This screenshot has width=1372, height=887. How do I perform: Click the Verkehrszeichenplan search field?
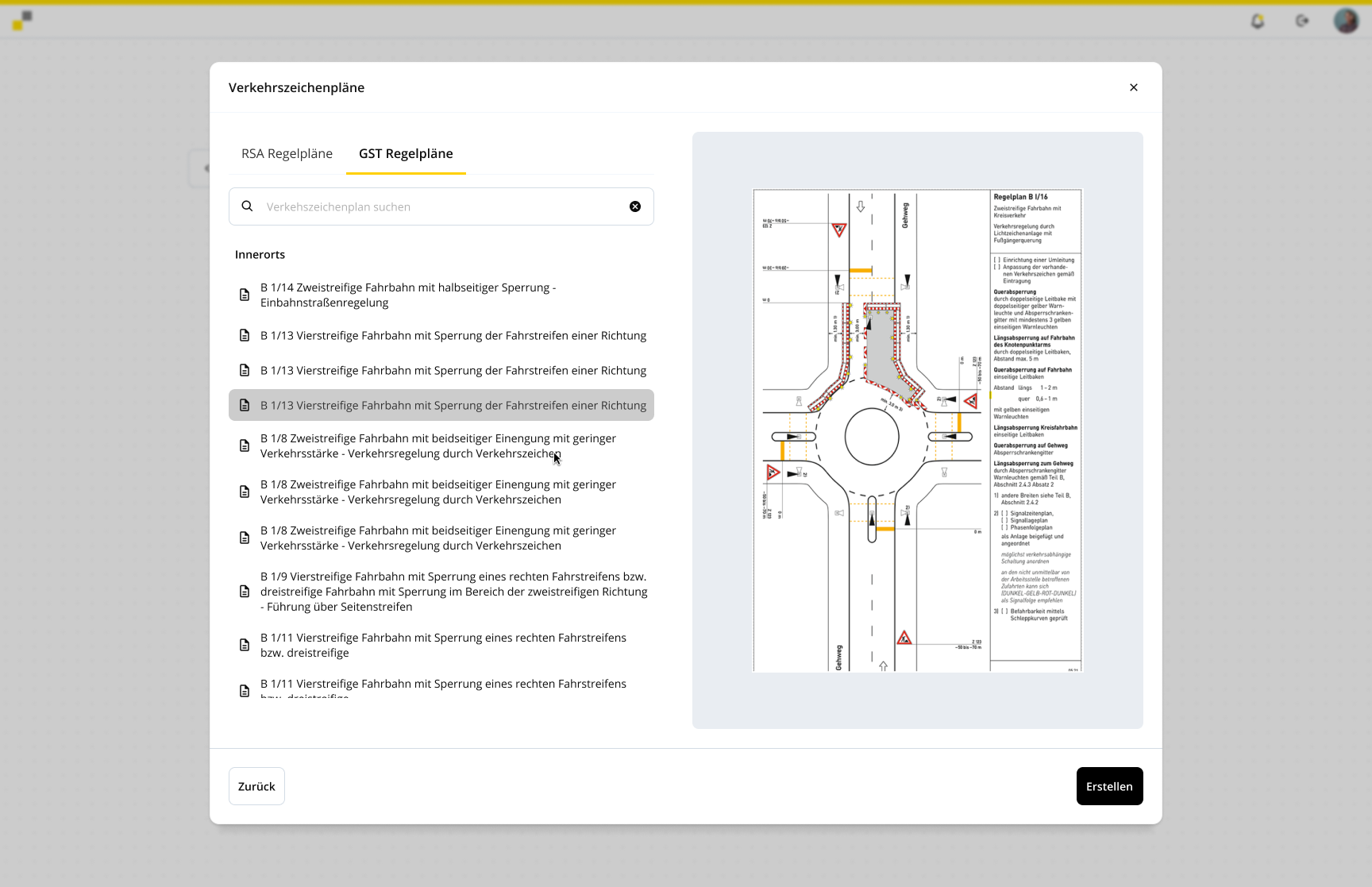[441, 206]
